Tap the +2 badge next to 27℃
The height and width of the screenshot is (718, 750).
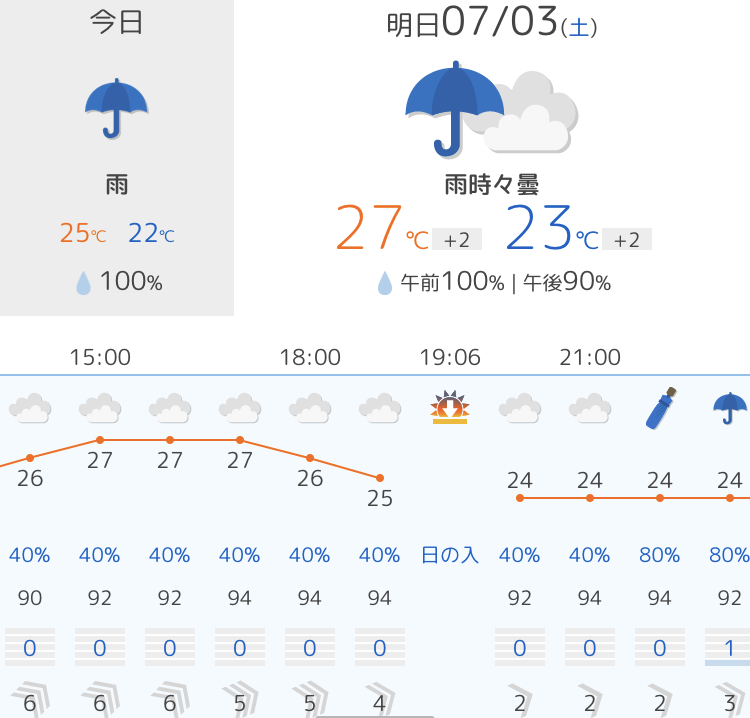click(x=457, y=239)
